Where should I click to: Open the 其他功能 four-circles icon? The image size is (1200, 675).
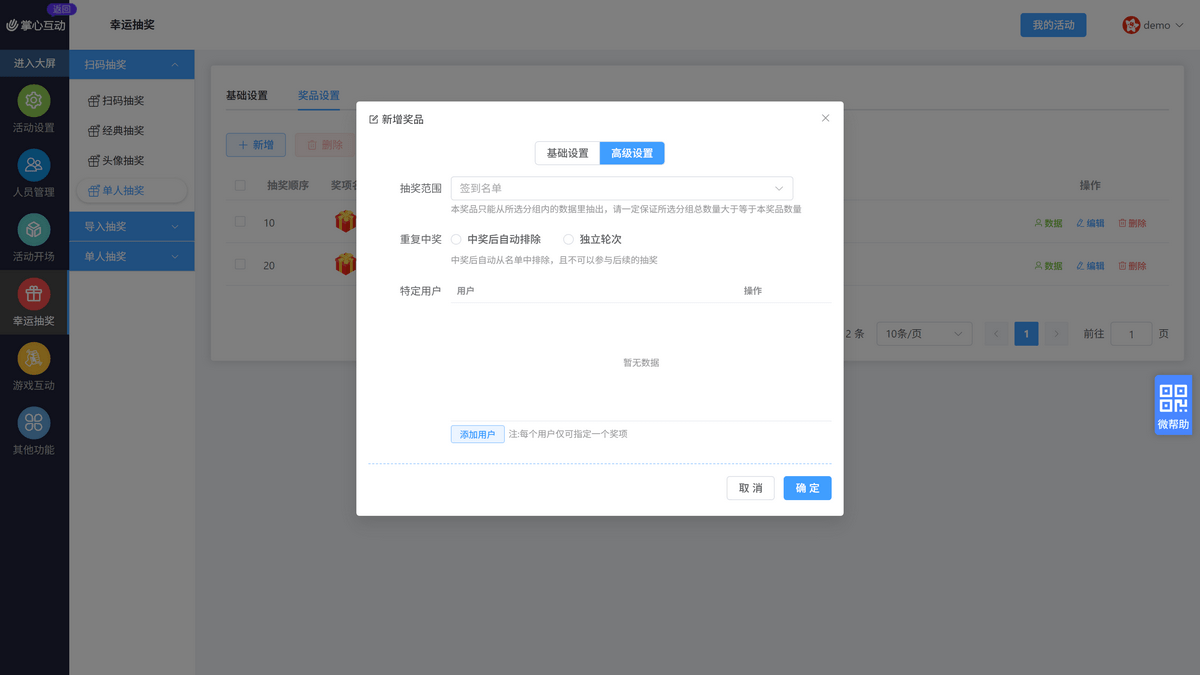pyautogui.click(x=34, y=423)
